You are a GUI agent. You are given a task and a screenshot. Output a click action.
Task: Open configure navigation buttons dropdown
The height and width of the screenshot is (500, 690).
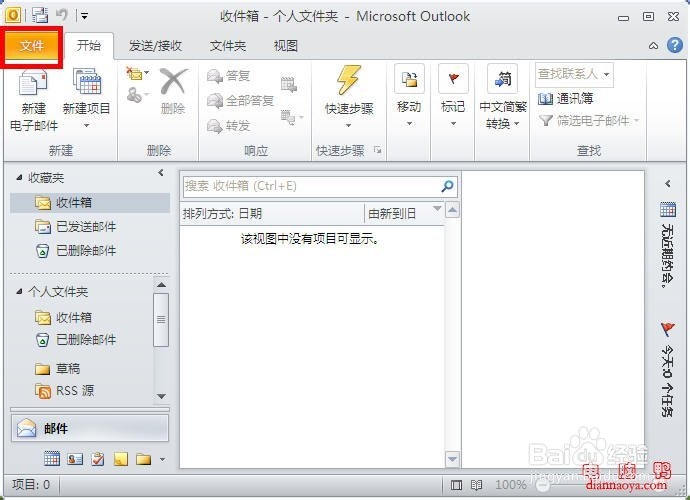pyautogui.click(x=162, y=460)
